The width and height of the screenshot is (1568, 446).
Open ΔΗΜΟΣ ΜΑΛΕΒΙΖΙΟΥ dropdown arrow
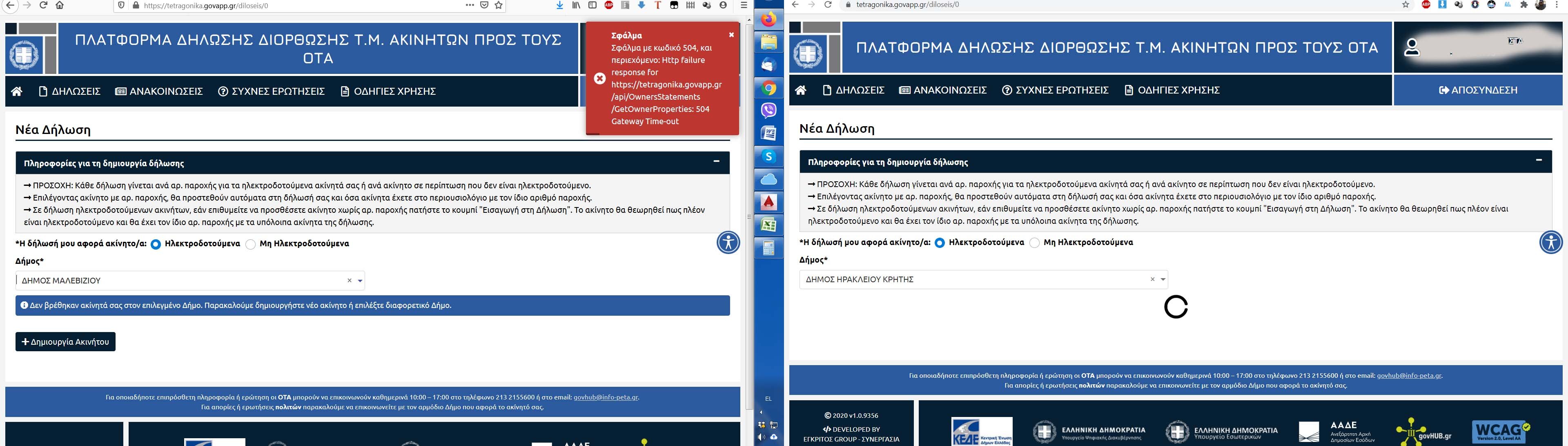360,281
